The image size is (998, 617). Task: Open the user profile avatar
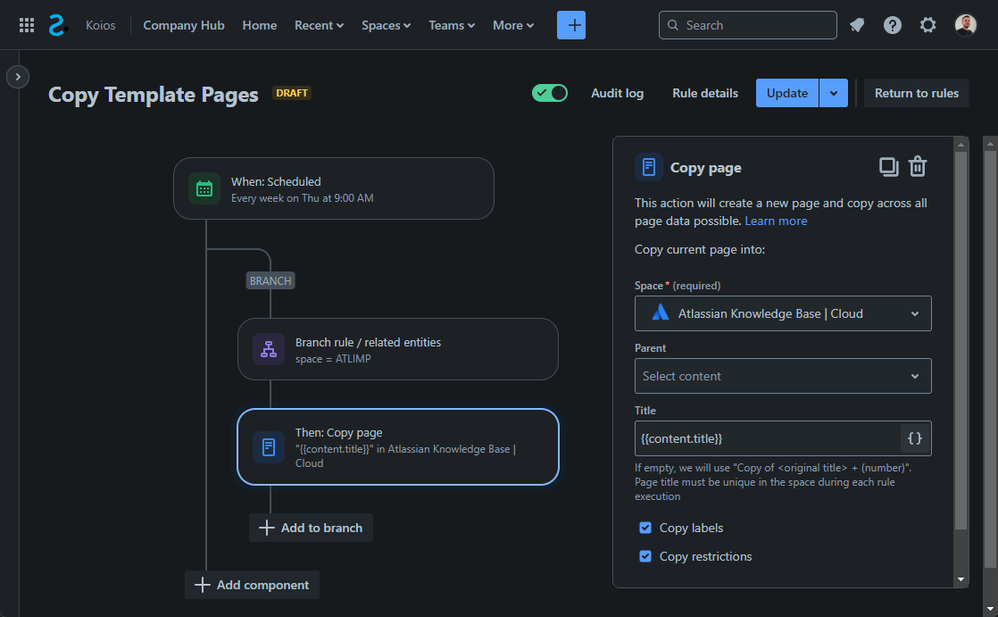(966, 25)
